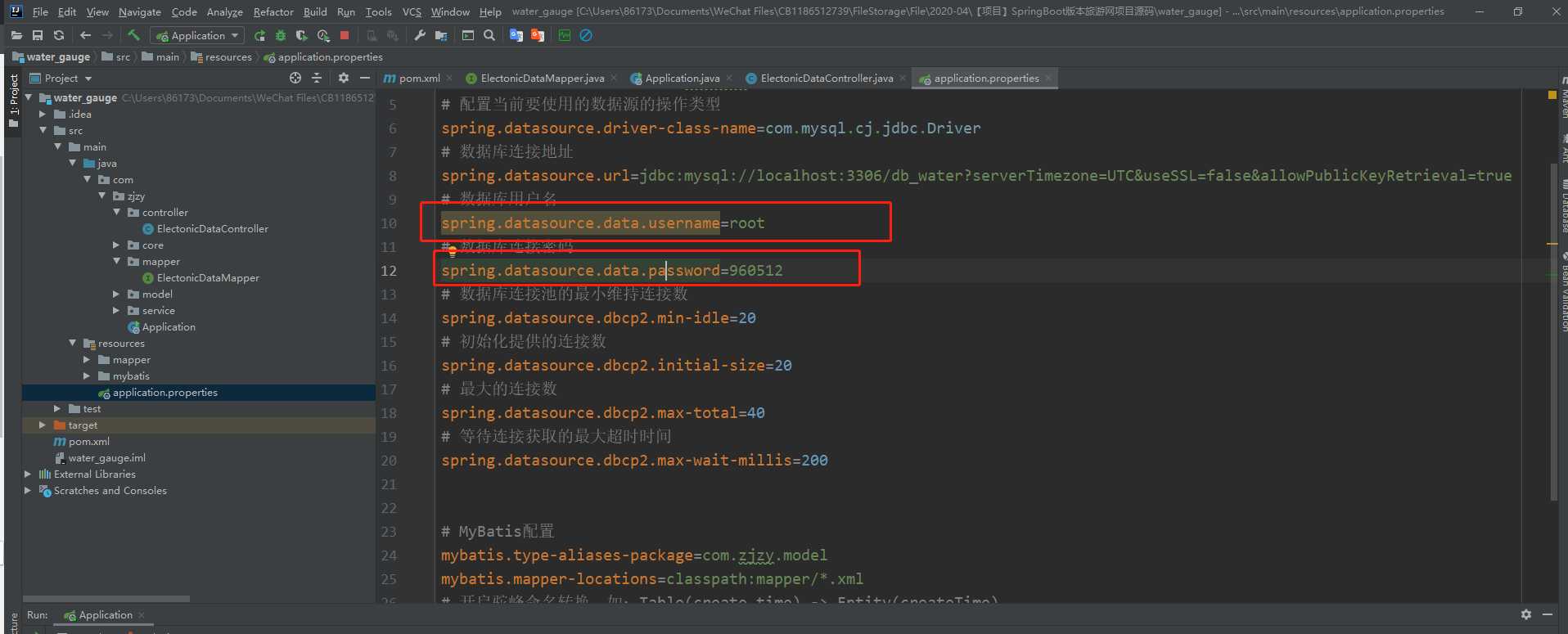Click the green Run Application icon
Image resolution: width=1568 pixels, height=634 pixels.
[259, 35]
